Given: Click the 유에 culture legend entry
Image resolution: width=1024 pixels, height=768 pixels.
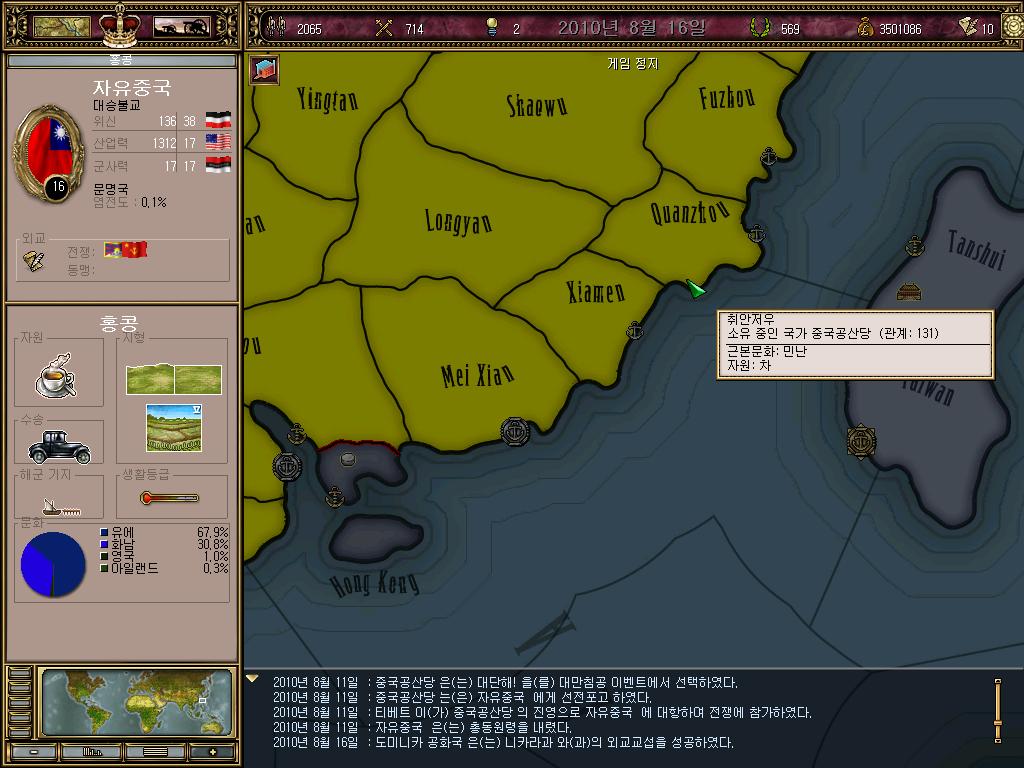Looking at the screenshot, I should tap(122, 532).
